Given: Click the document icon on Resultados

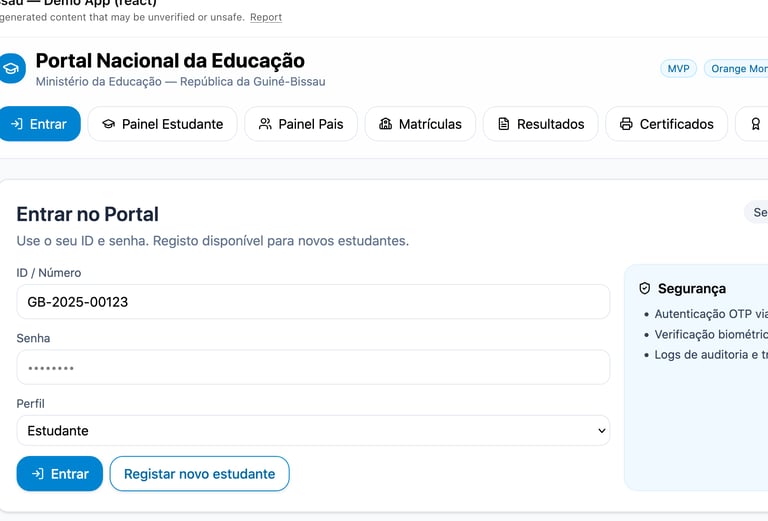Looking at the screenshot, I should [x=504, y=124].
